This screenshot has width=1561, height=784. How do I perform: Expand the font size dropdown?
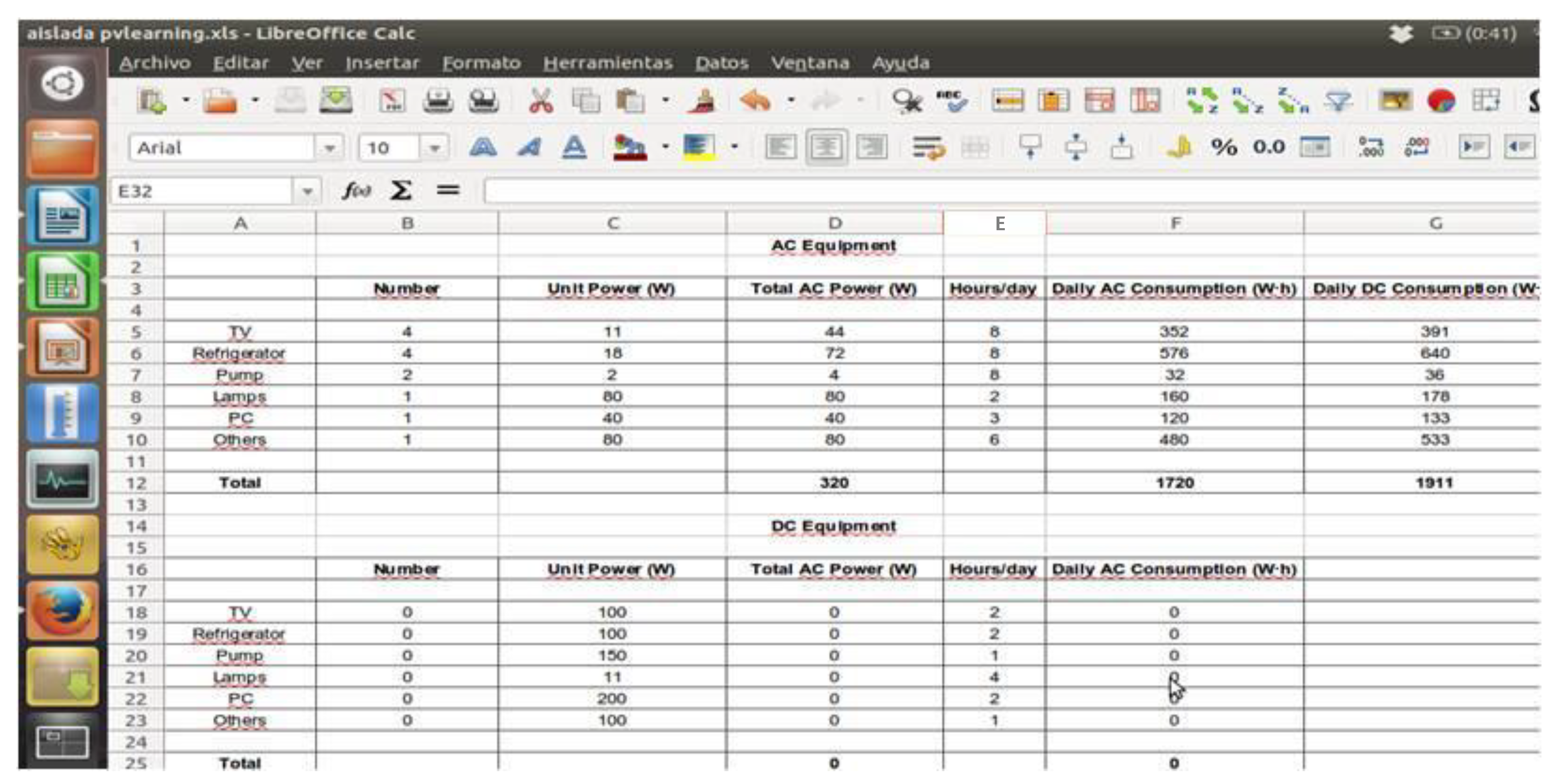(434, 148)
